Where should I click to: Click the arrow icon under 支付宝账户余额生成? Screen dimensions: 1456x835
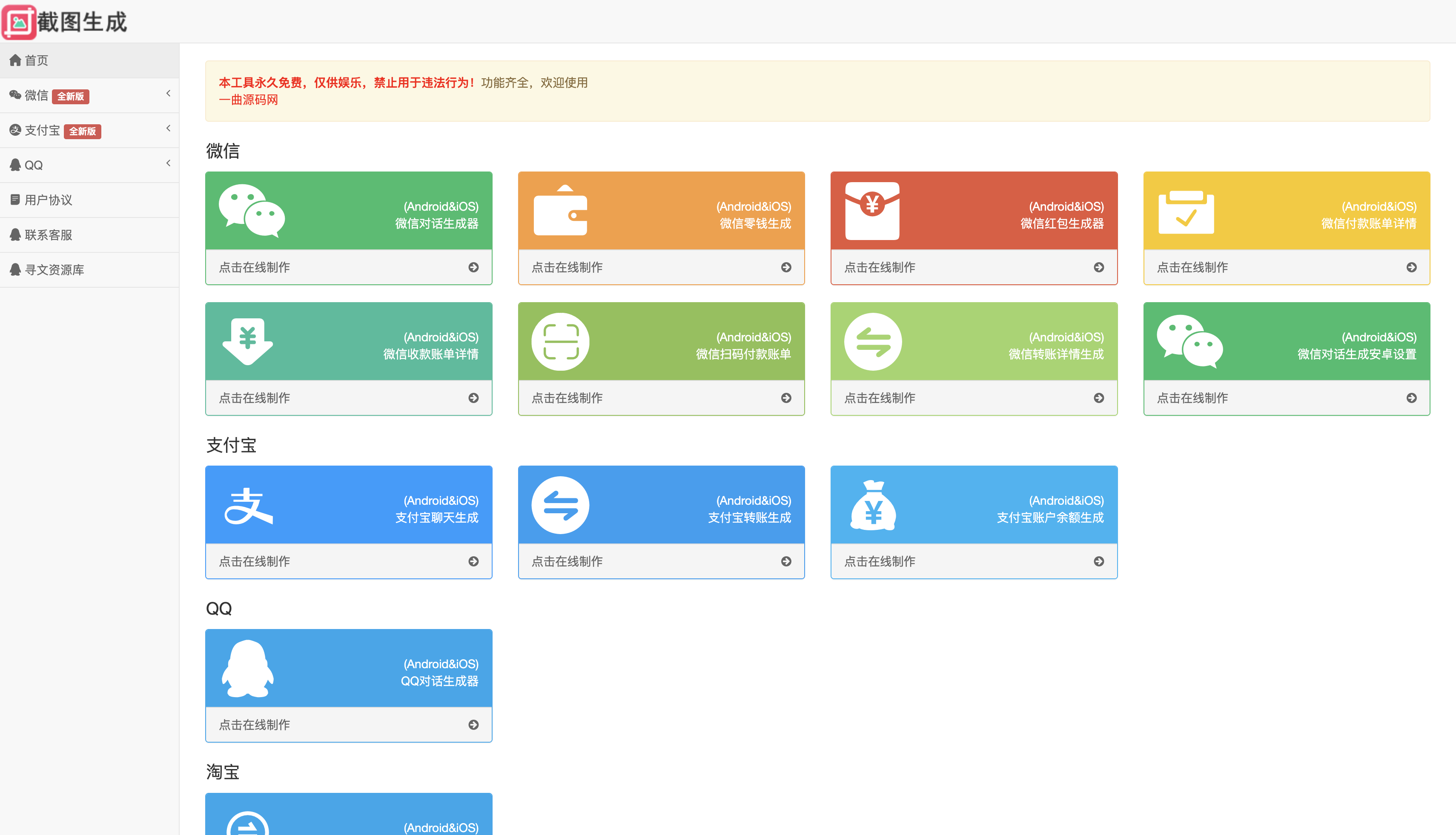point(1098,561)
